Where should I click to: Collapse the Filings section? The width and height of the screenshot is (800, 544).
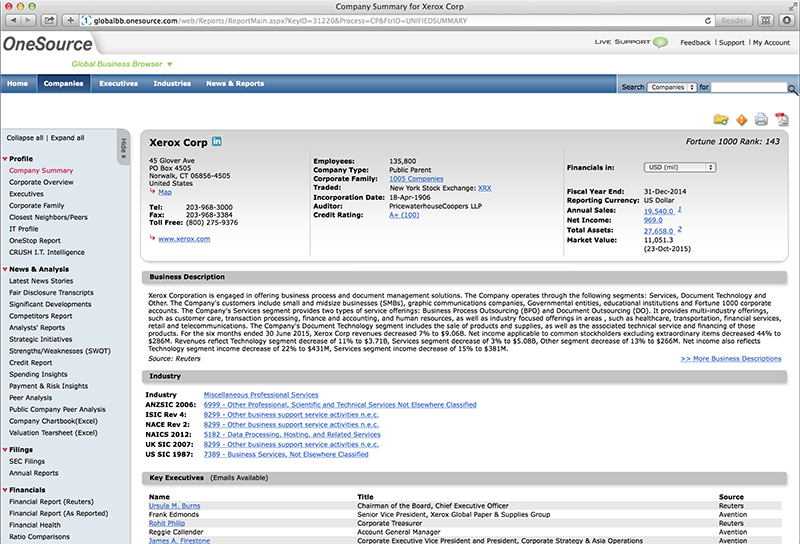(5, 450)
